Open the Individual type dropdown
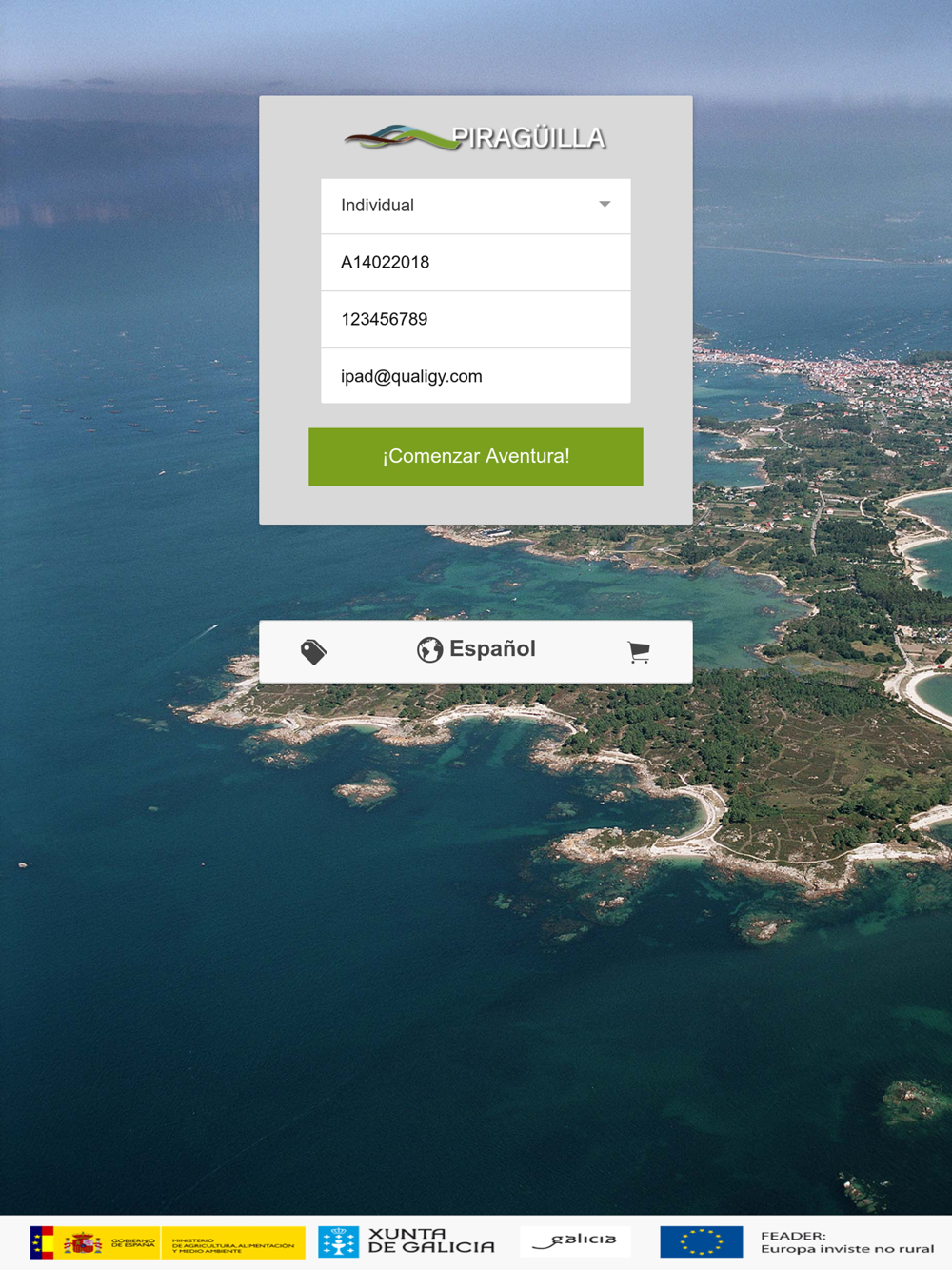The image size is (952, 1270). pos(476,206)
